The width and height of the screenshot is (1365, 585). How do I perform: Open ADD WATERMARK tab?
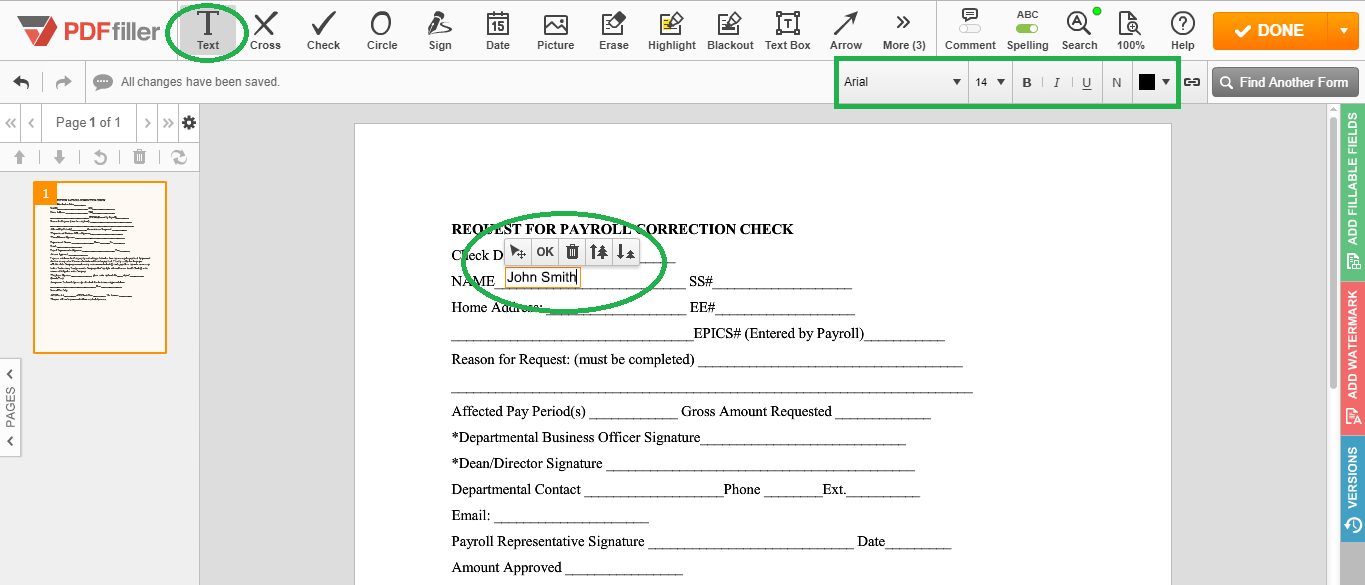coord(1353,358)
